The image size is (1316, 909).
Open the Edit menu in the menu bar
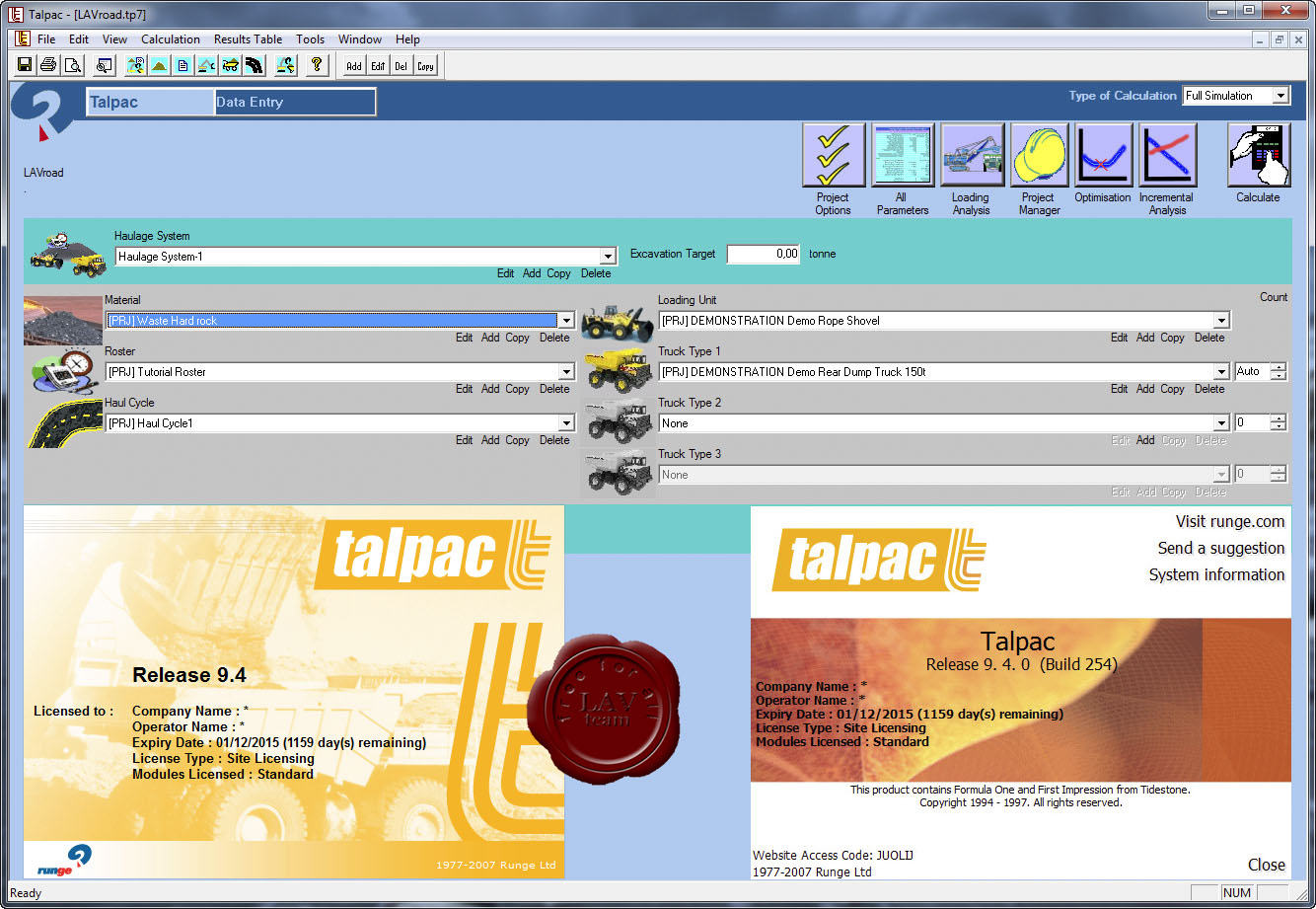tap(79, 39)
